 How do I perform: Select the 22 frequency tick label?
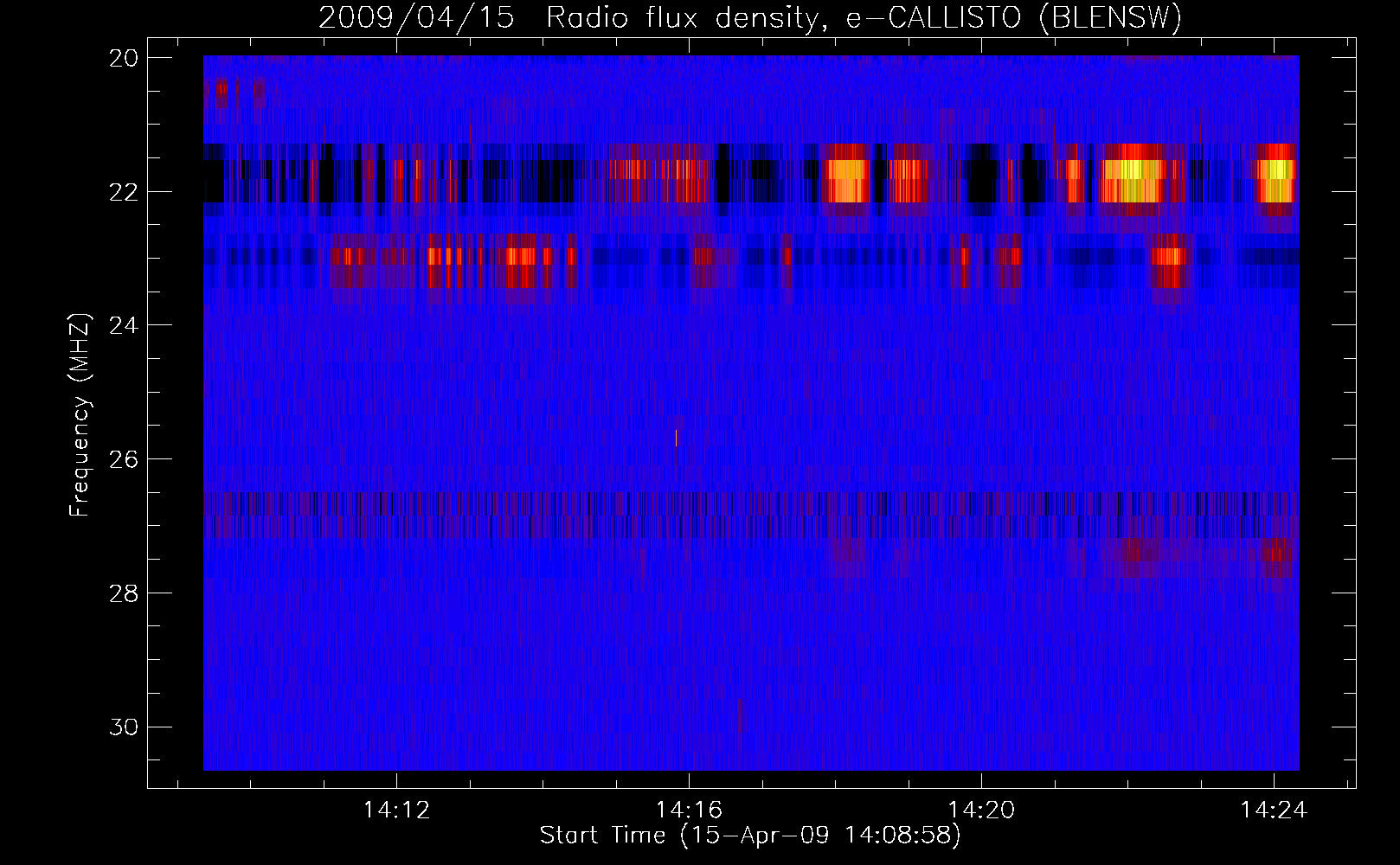pos(124,191)
